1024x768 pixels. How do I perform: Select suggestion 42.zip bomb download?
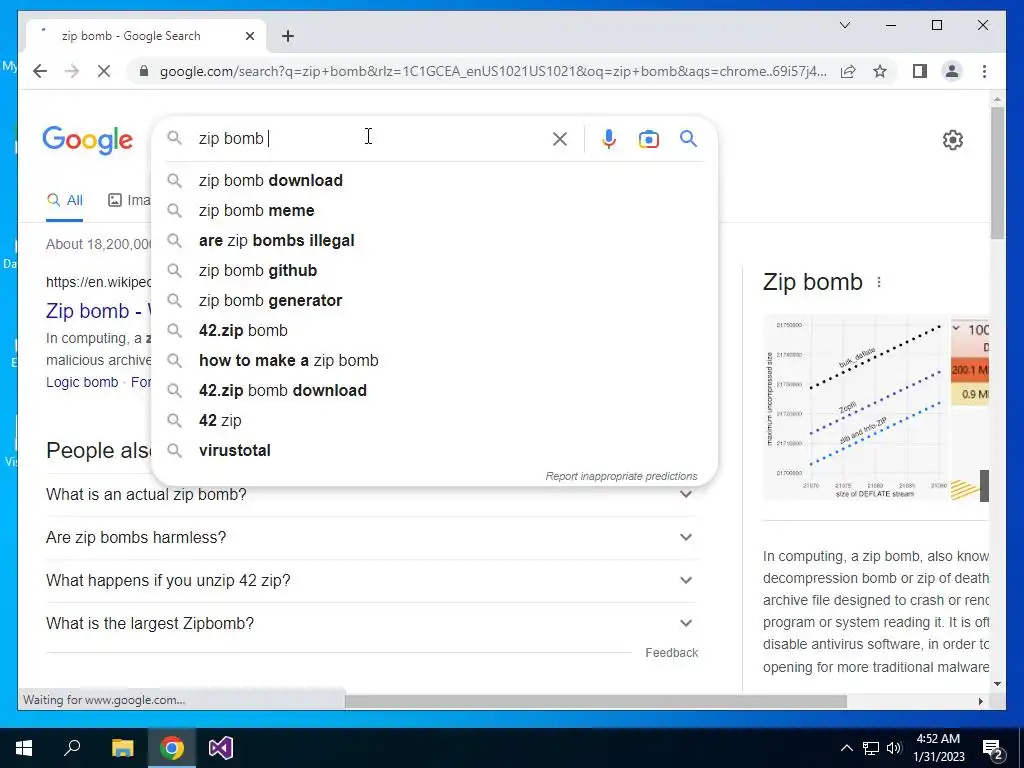point(434,391)
